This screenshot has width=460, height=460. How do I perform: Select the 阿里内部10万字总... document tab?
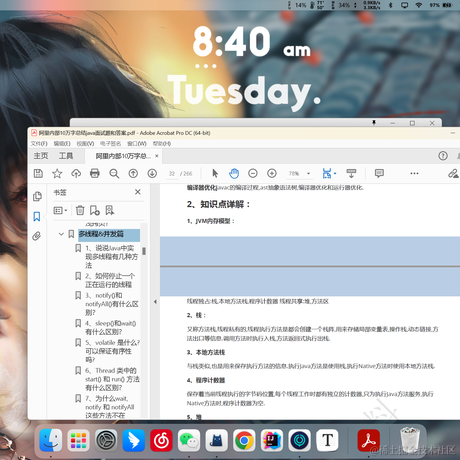(x=123, y=156)
